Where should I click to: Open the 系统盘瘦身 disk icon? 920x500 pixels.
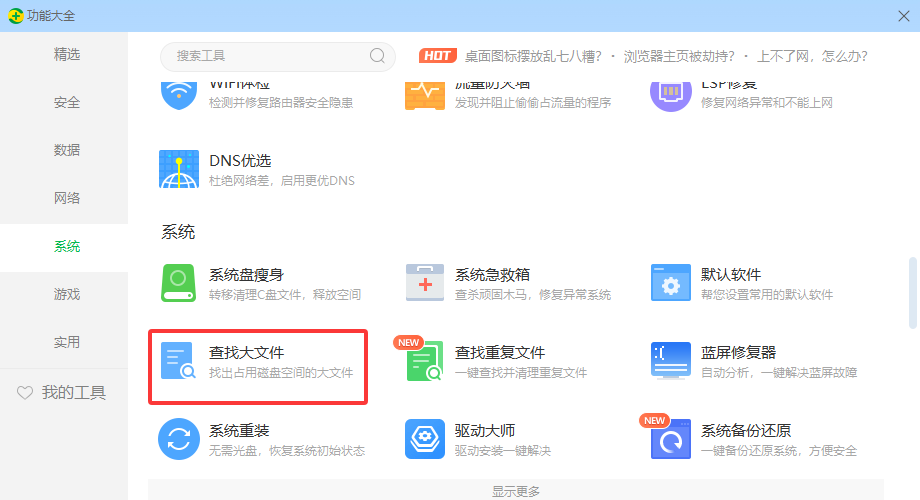[x=178, y=283]
